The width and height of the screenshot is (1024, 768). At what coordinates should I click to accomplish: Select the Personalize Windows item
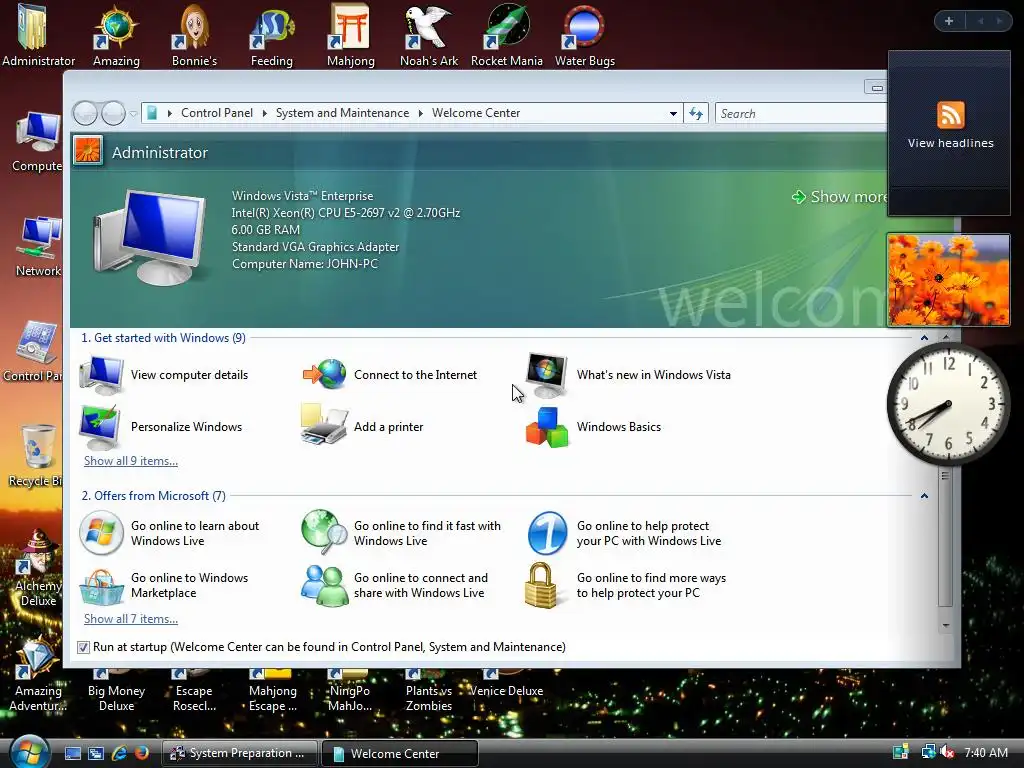click(x=161, y=426)
